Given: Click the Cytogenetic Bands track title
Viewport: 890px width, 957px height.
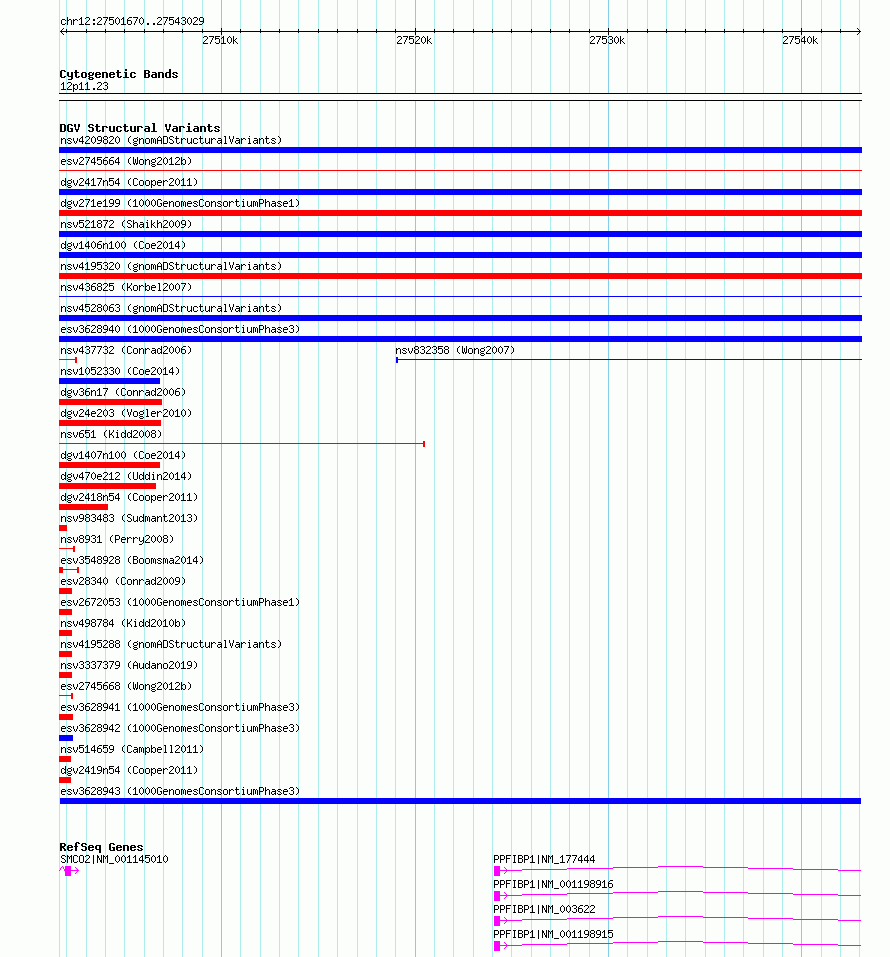Looking at the screenshot, I should (118, 74).
